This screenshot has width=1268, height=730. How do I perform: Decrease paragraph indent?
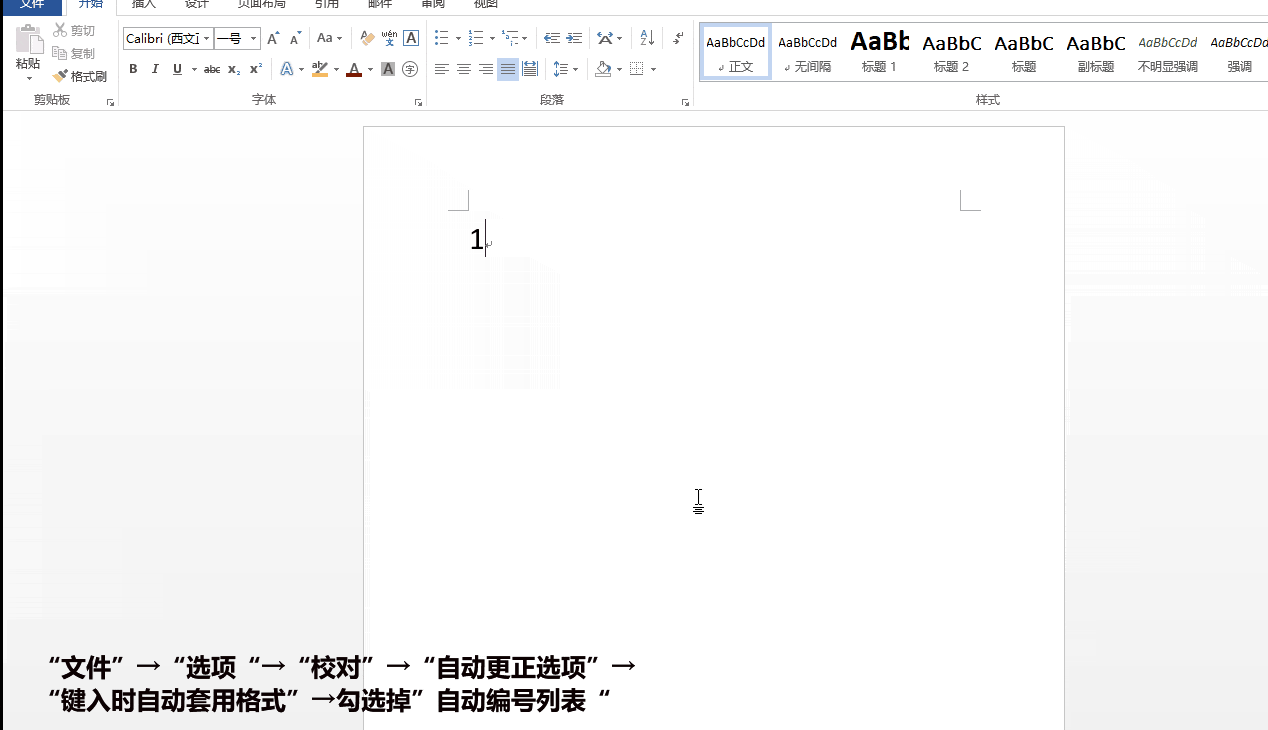point(552,39)
